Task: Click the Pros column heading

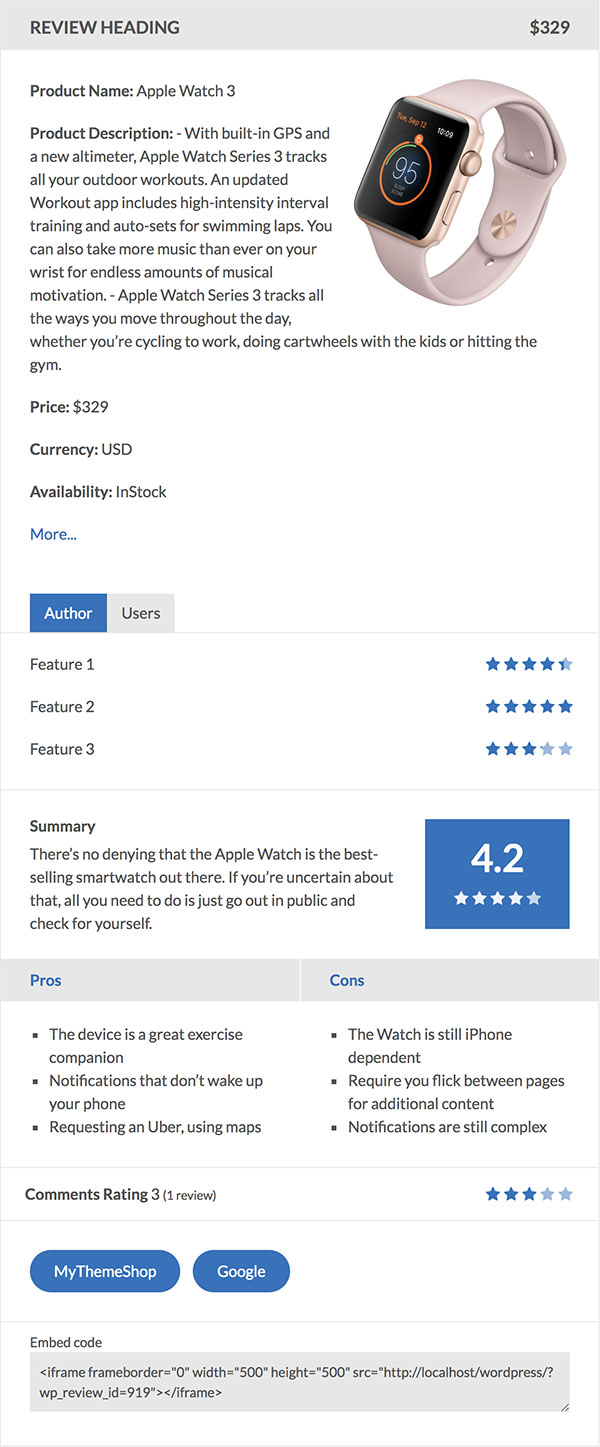Action: 46,980
